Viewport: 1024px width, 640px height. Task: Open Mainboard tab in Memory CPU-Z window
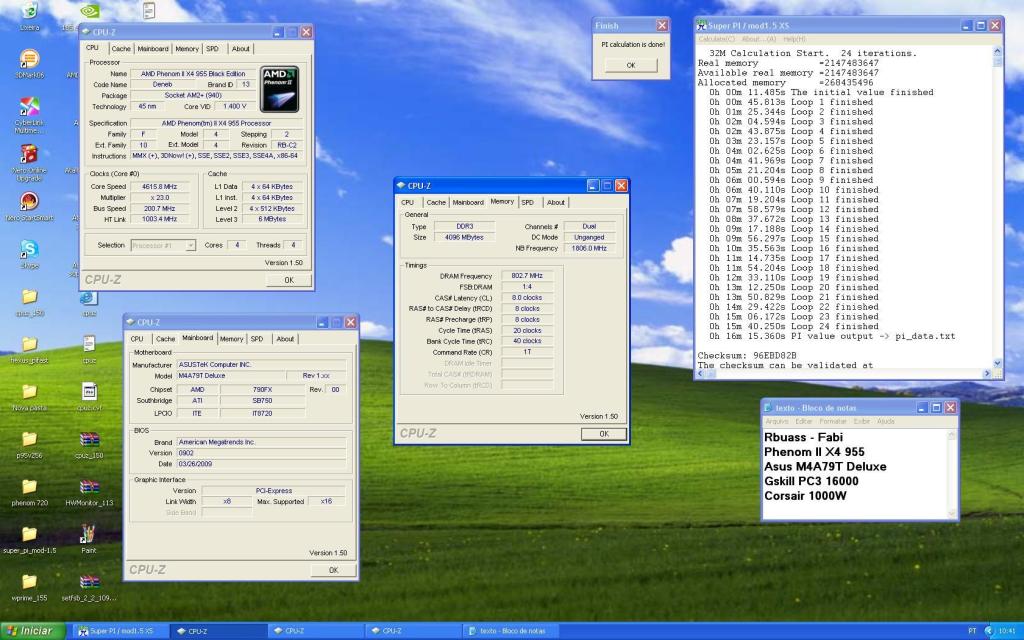[x=468, y=202]
